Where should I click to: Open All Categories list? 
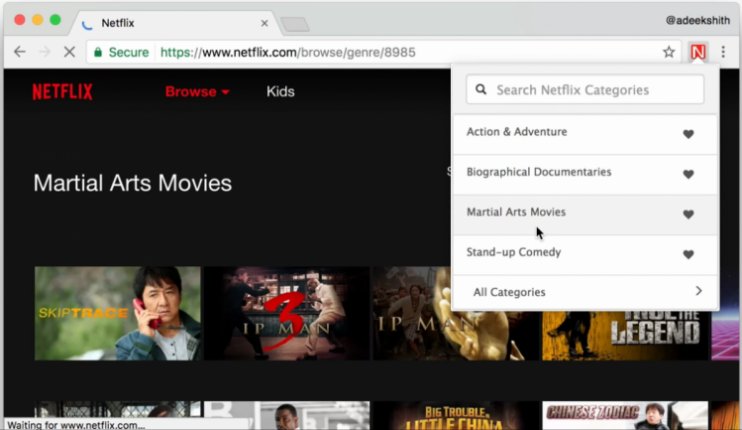[x=585, y=292]
